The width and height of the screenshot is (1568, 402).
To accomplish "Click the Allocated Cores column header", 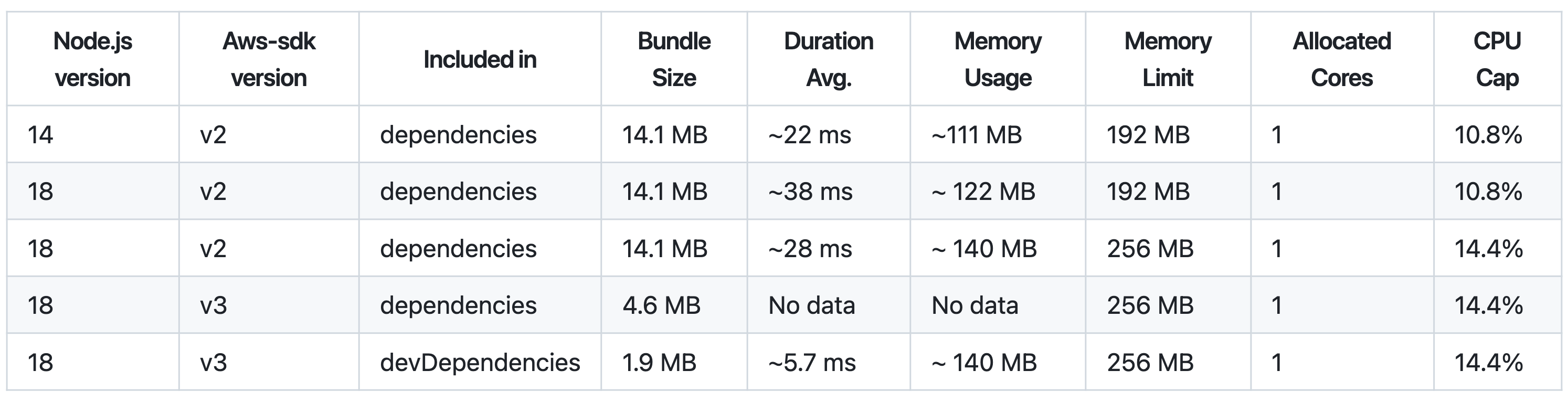I will click(x=1342, y=59).
